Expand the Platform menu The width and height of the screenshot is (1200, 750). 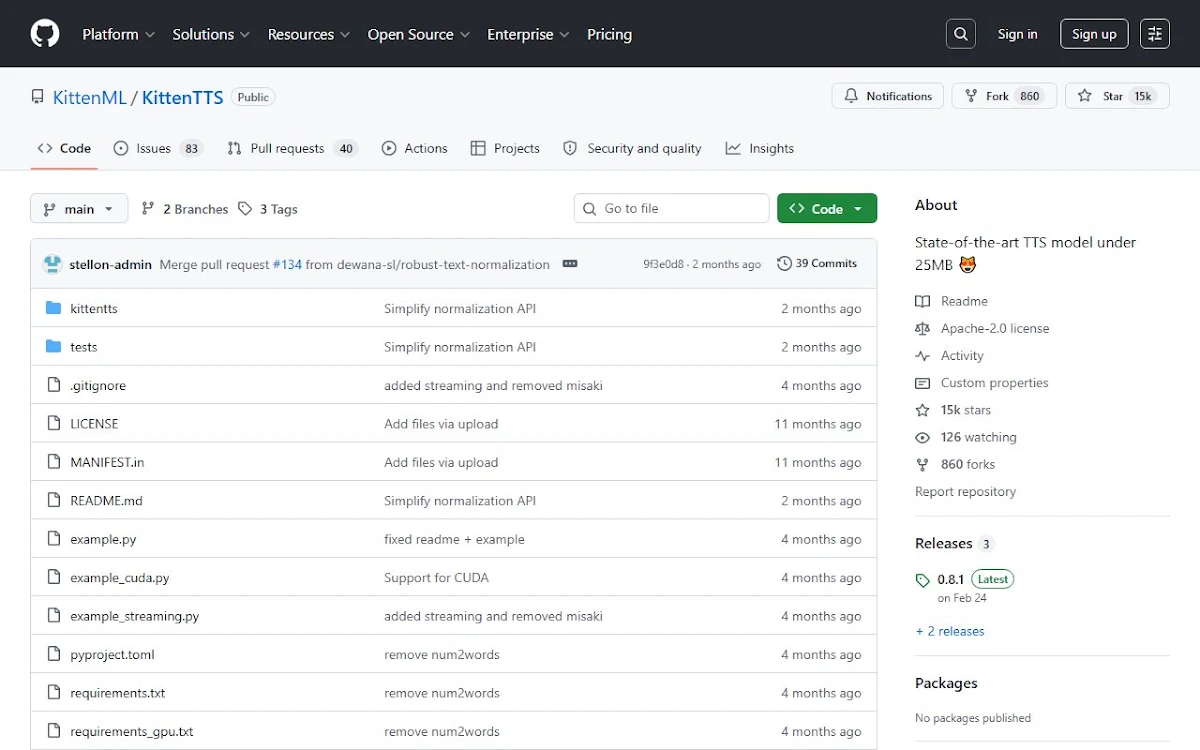click(118, 34)
